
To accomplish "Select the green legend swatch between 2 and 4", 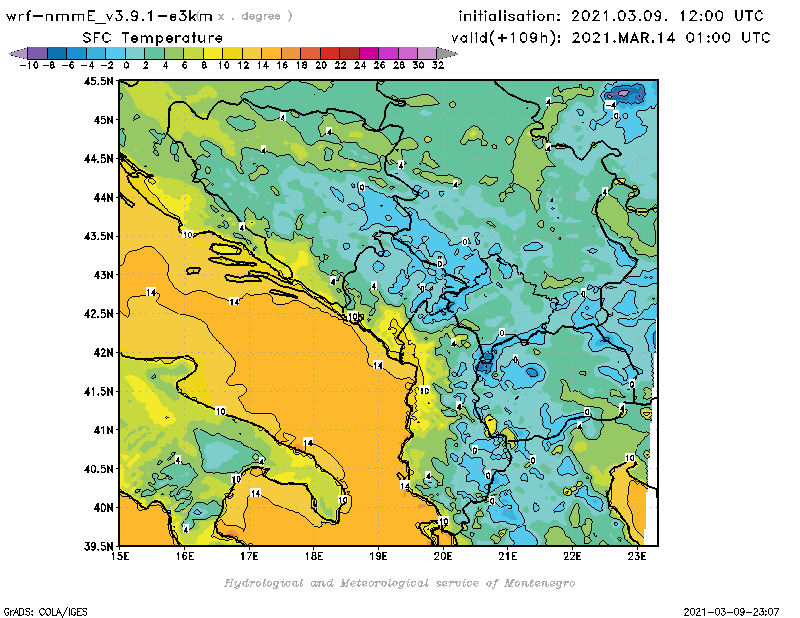I will tap(155, 53).
